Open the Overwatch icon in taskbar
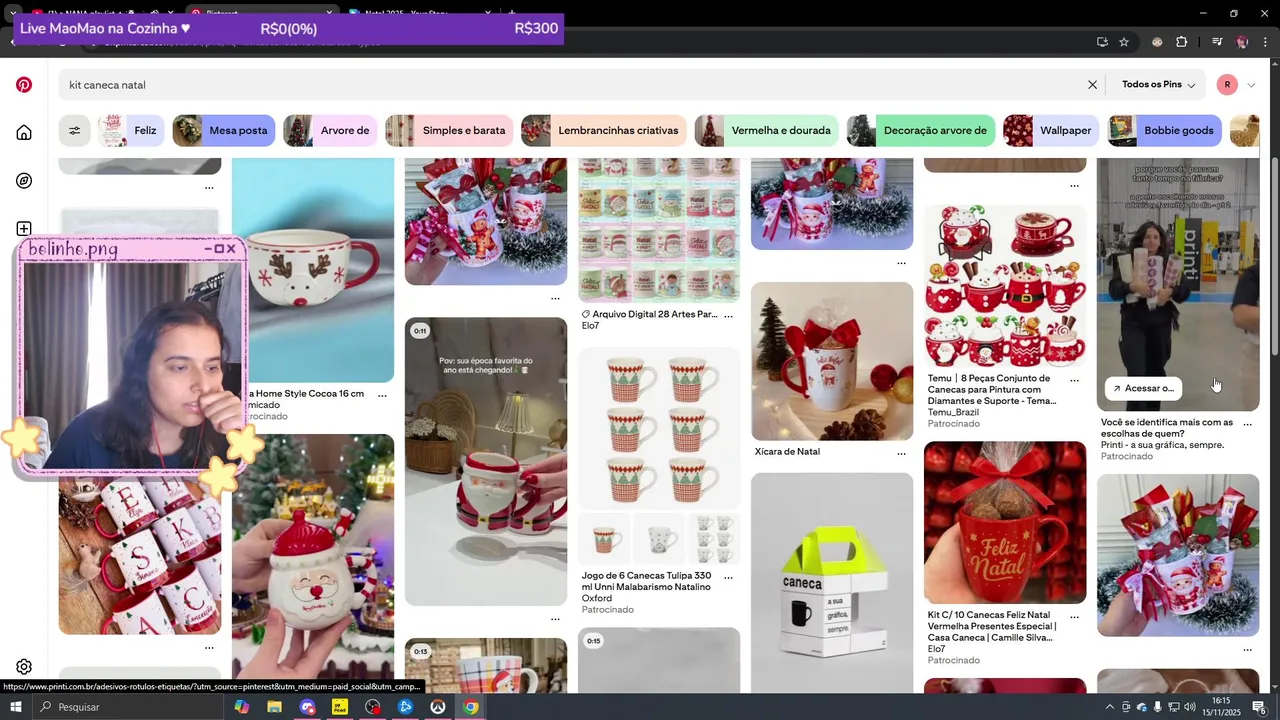This screenshot has width=1280, height=720. (438, 707)
